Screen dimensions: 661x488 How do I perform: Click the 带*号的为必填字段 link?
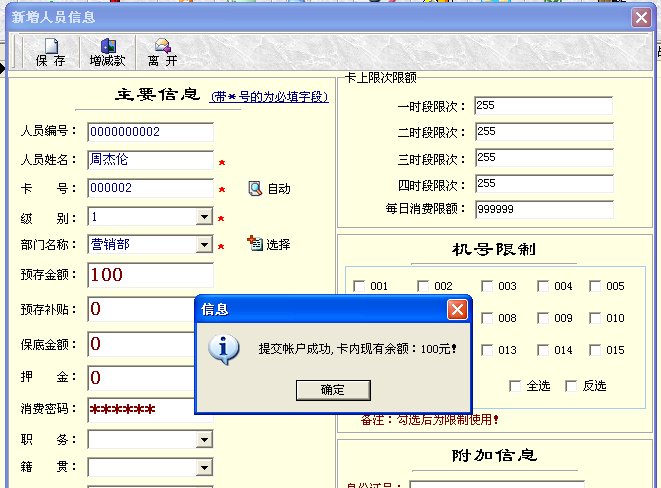269,97
